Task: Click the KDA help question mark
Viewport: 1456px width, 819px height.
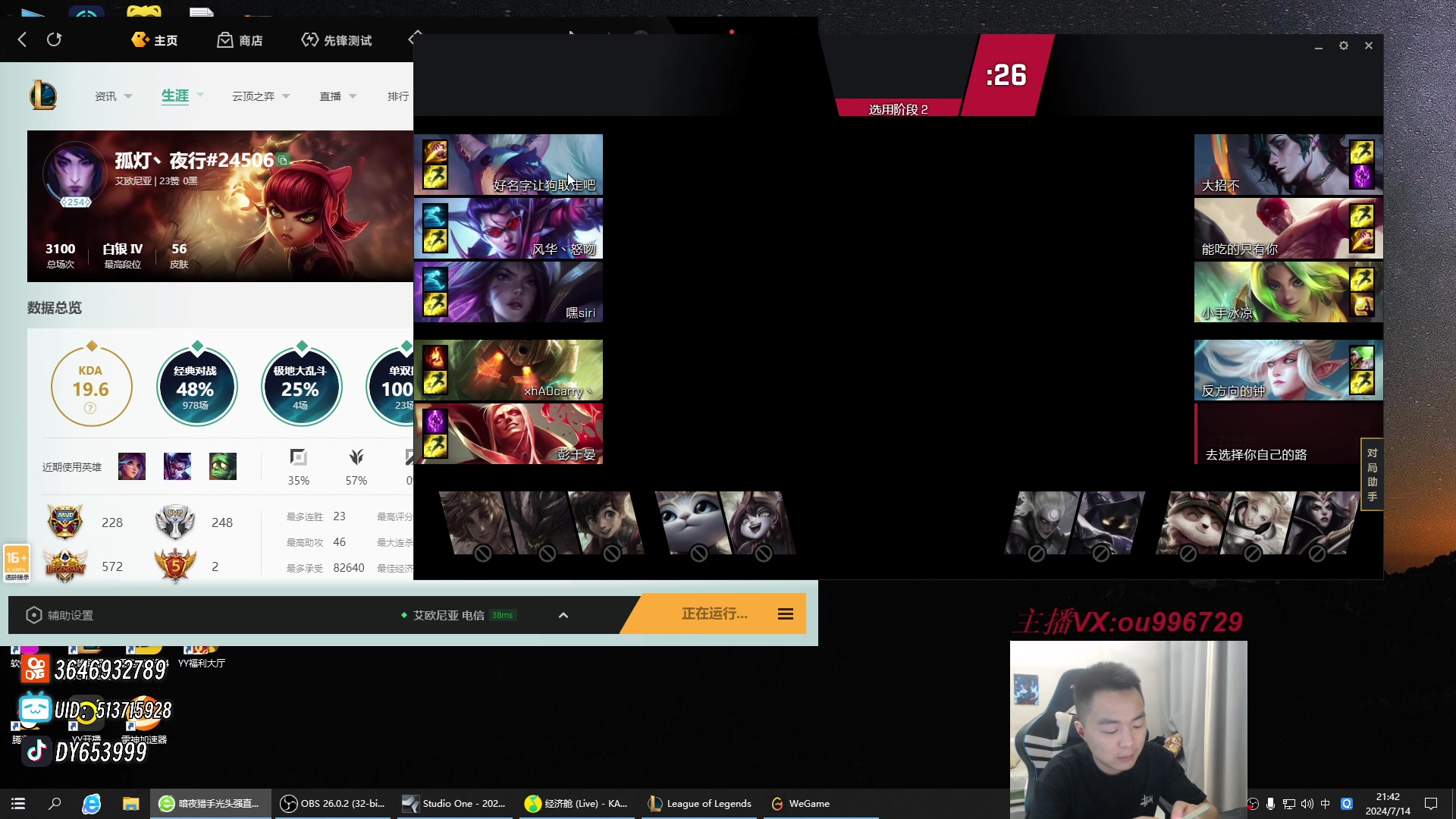Action: point(90,408)
